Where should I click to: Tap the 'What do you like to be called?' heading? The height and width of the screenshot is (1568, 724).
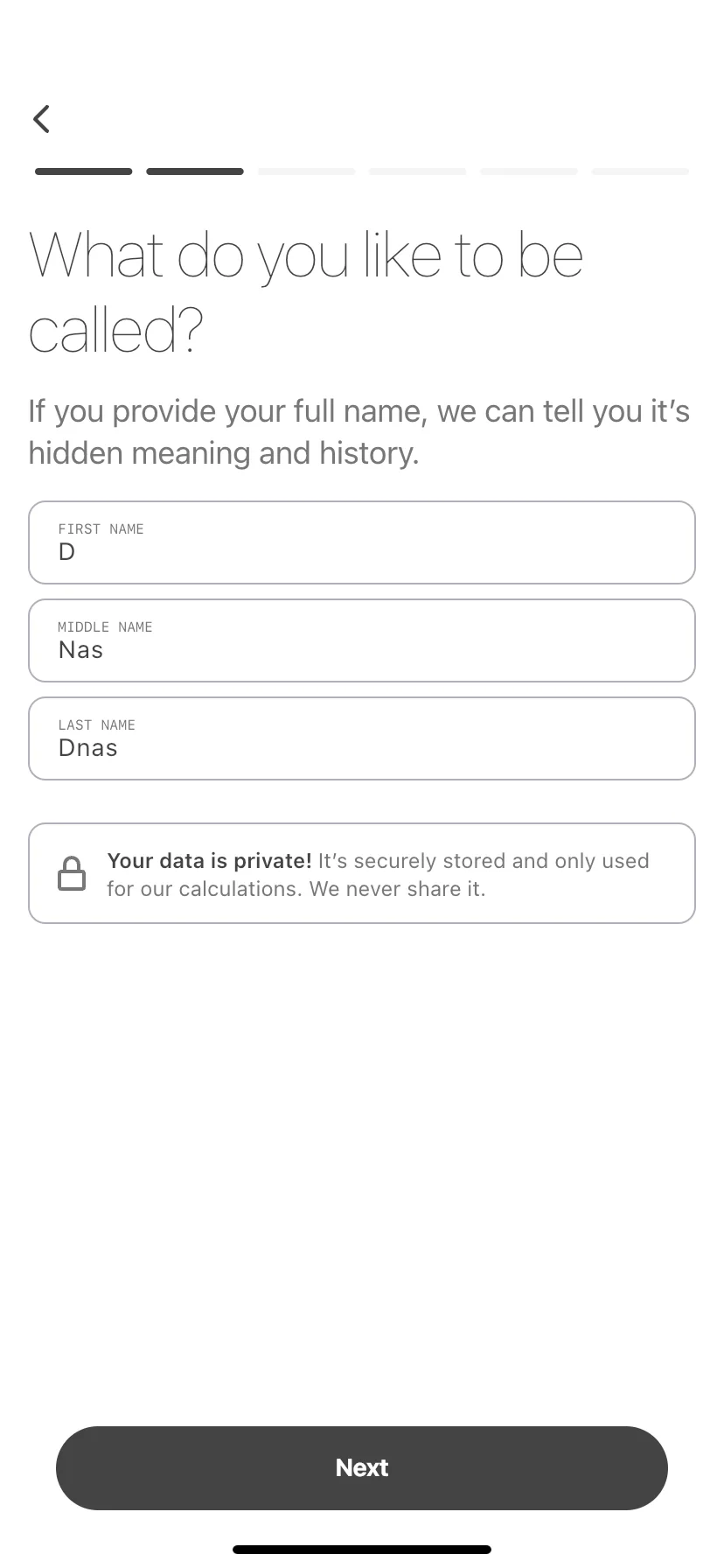pyautogui.click(x=306, y=291)
